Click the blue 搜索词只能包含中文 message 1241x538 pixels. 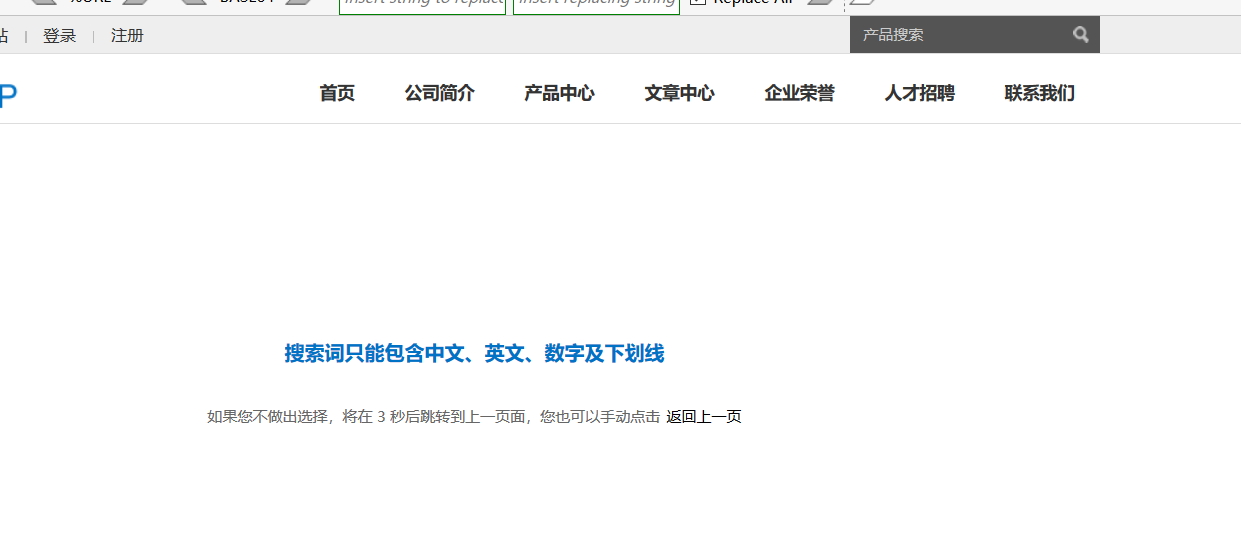[474, 353]
